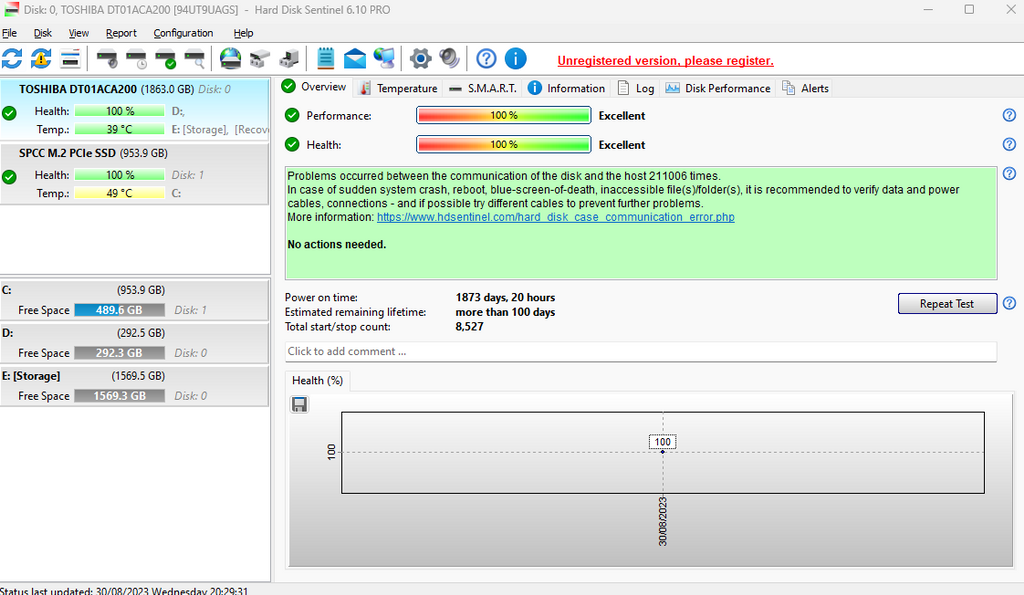Click the save icon above the health graph
The image size is (1024, 595).
[x=299, y=404]
